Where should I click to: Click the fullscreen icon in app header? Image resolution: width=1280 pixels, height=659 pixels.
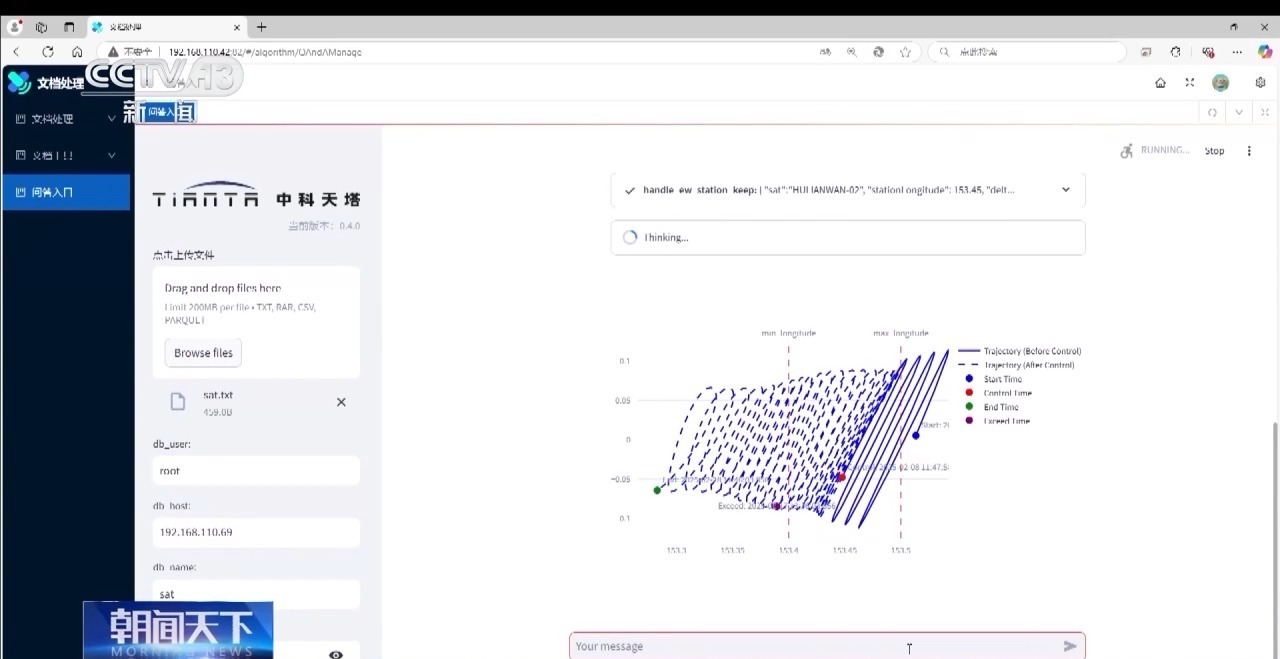(x=1189, y=83)
